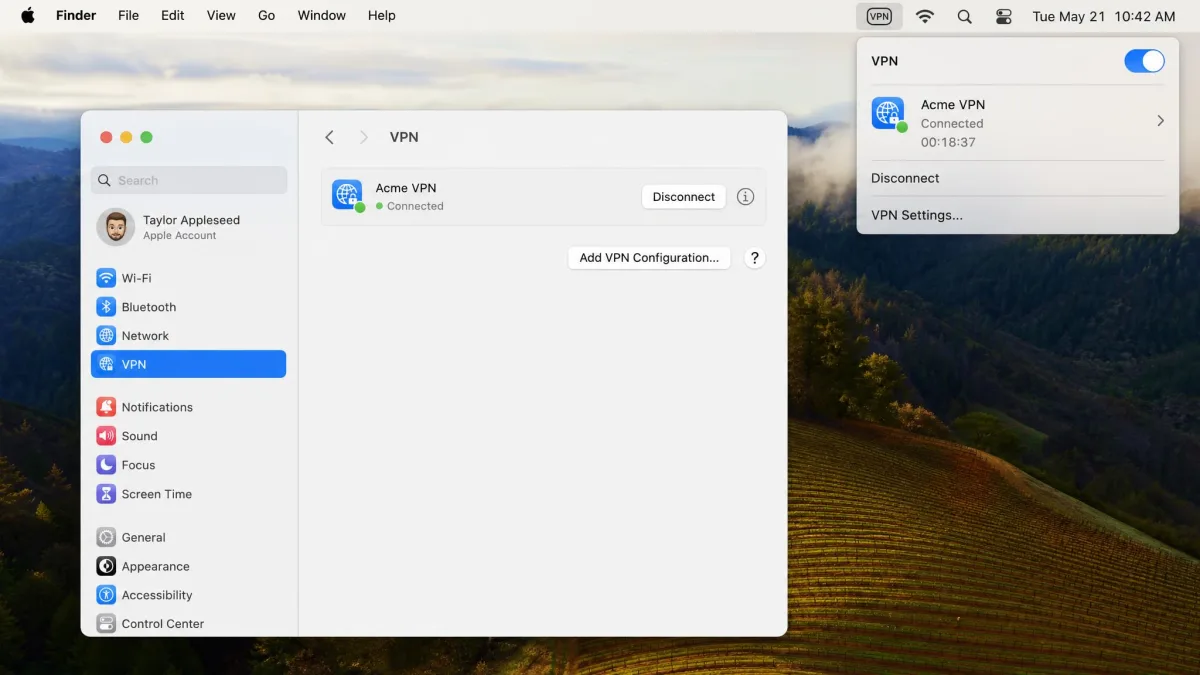The width and height of the screenshot is (1200, 675).
Task: Click the Acme VPN globe icon in dropdown
Action: [x=888, y=113]
